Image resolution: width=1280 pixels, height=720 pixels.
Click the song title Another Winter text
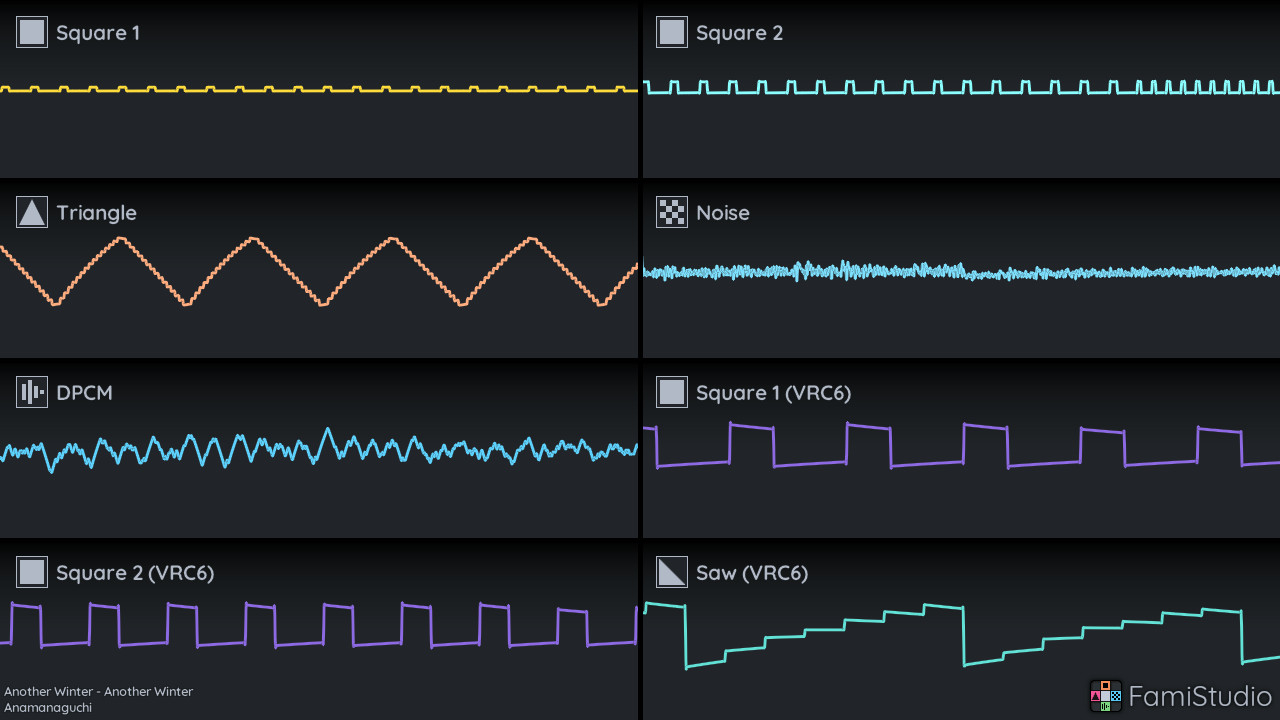pyautogui.click(x=99, y=691)
